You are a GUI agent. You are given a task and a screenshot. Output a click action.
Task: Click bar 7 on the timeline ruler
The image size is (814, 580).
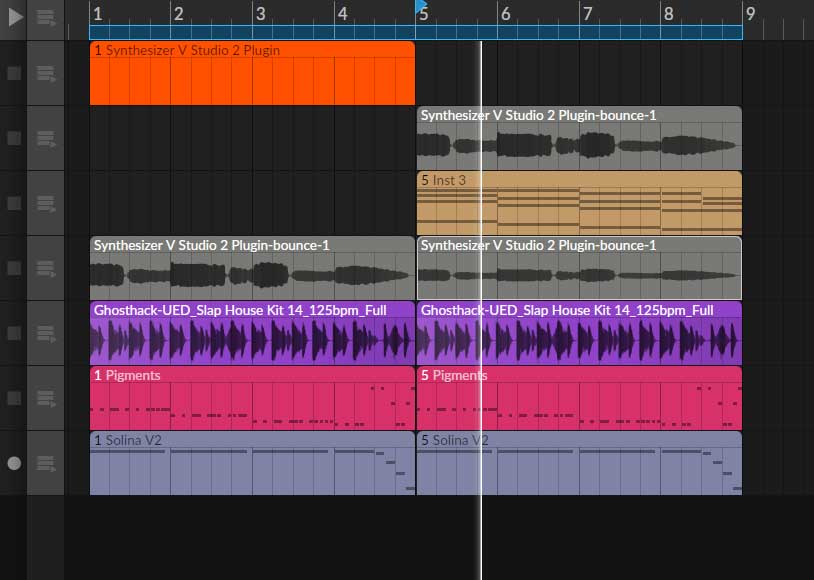point(587,13)
